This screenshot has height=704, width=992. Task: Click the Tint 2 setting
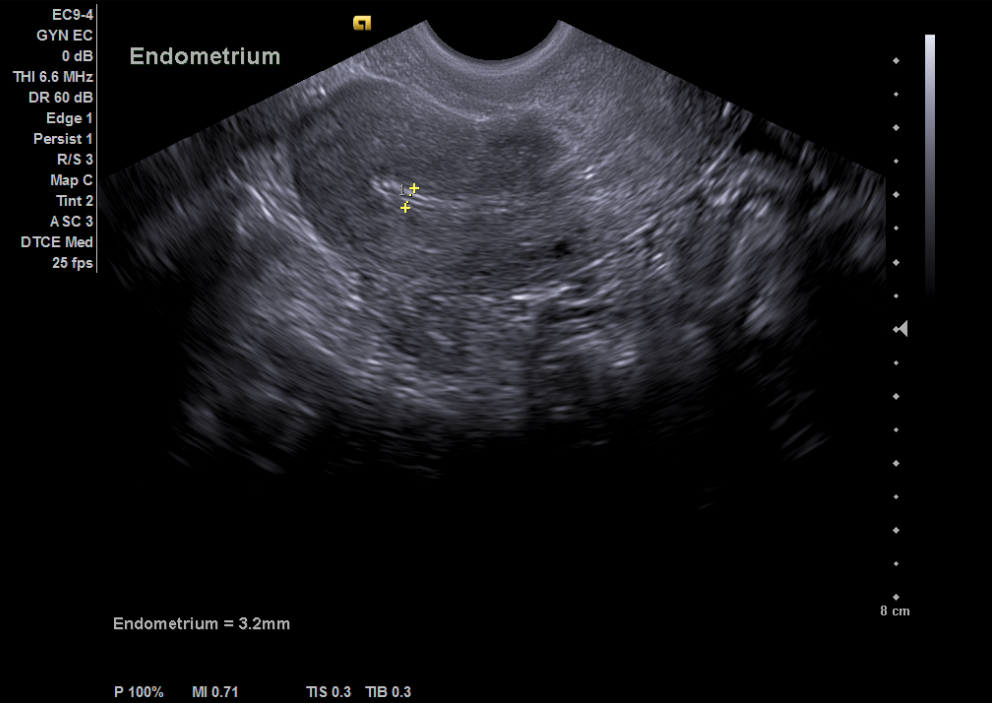point(75,201)
